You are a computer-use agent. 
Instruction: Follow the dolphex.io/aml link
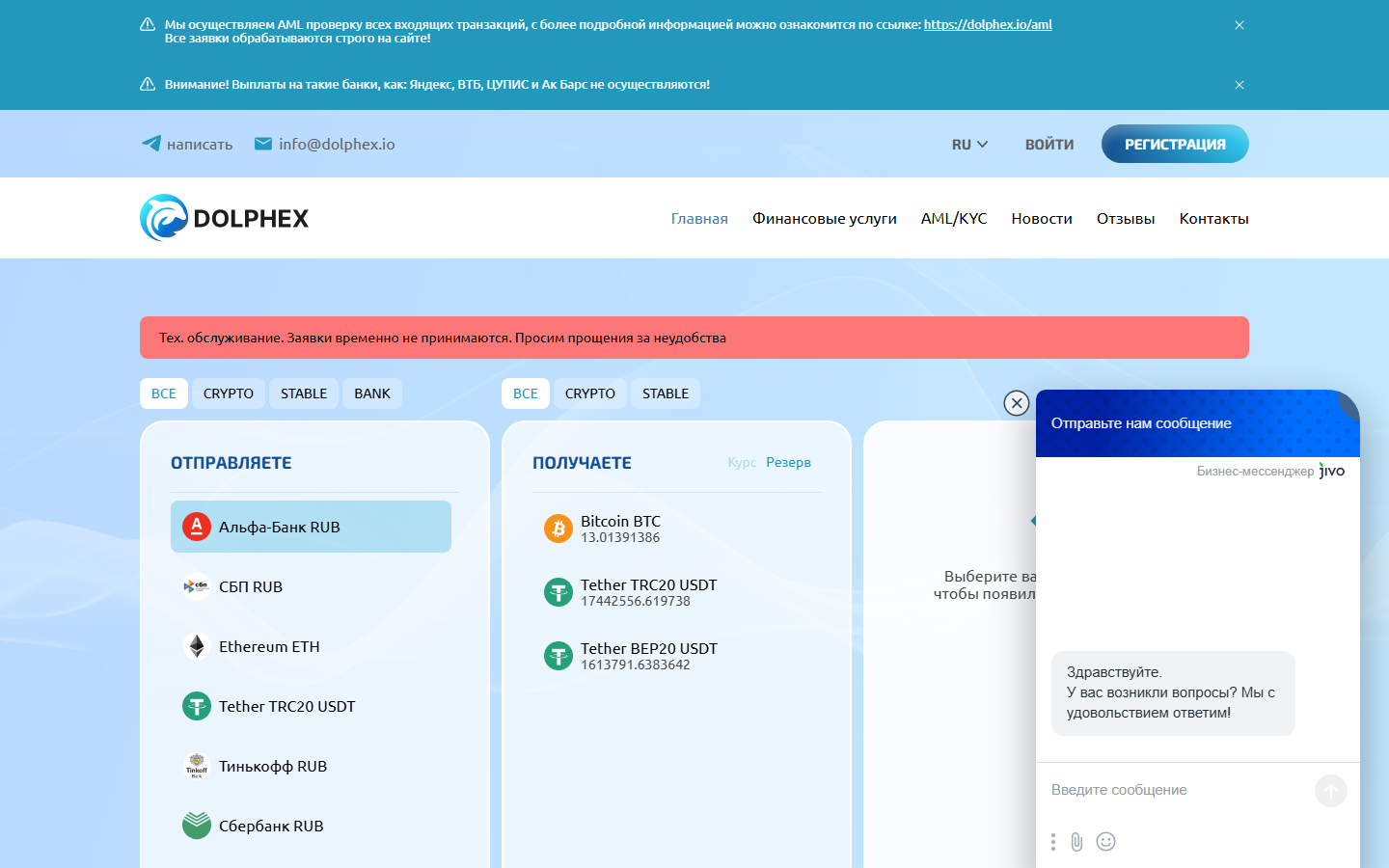988,25
